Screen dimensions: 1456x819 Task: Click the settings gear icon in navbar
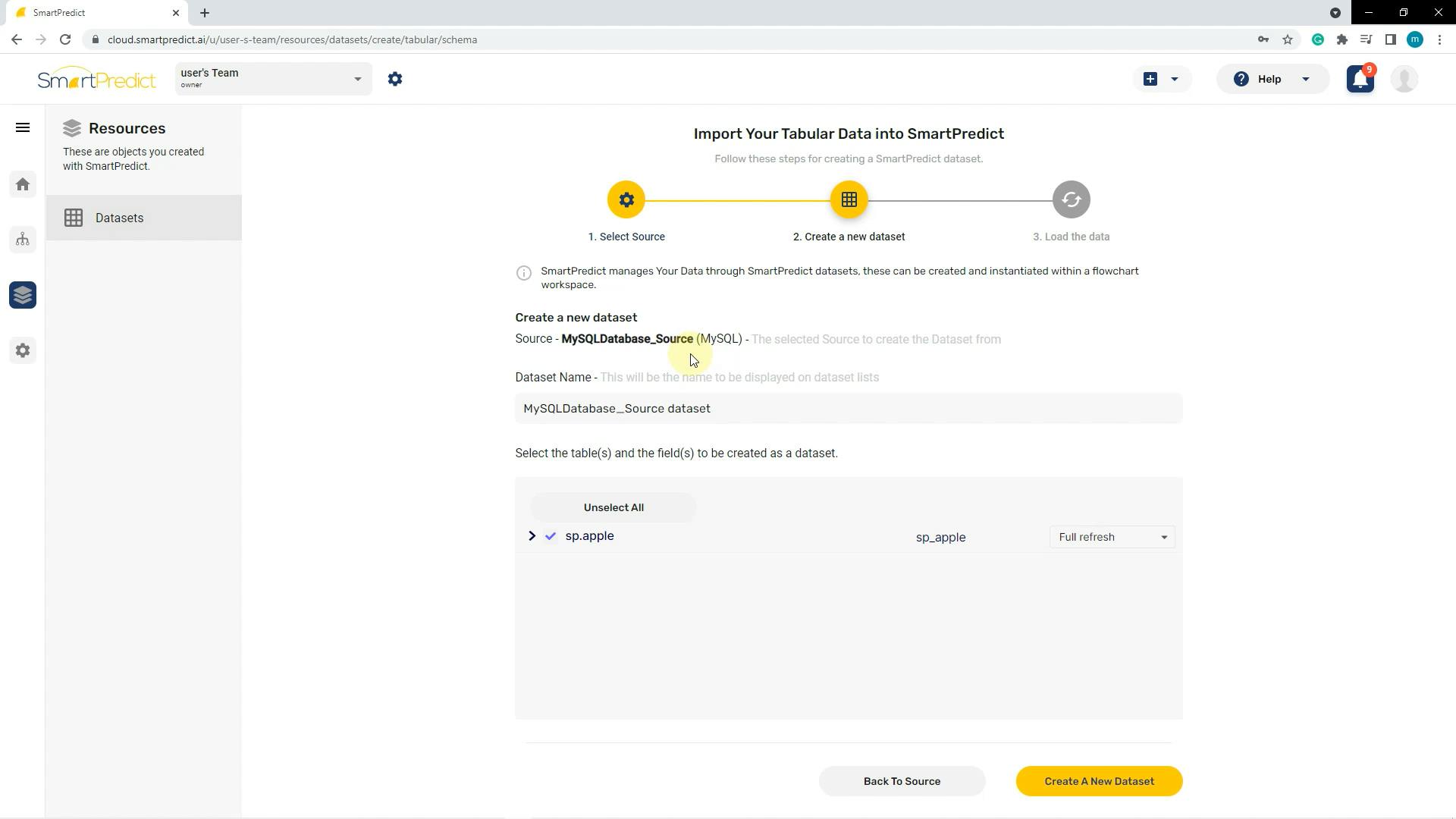point(395,78)
